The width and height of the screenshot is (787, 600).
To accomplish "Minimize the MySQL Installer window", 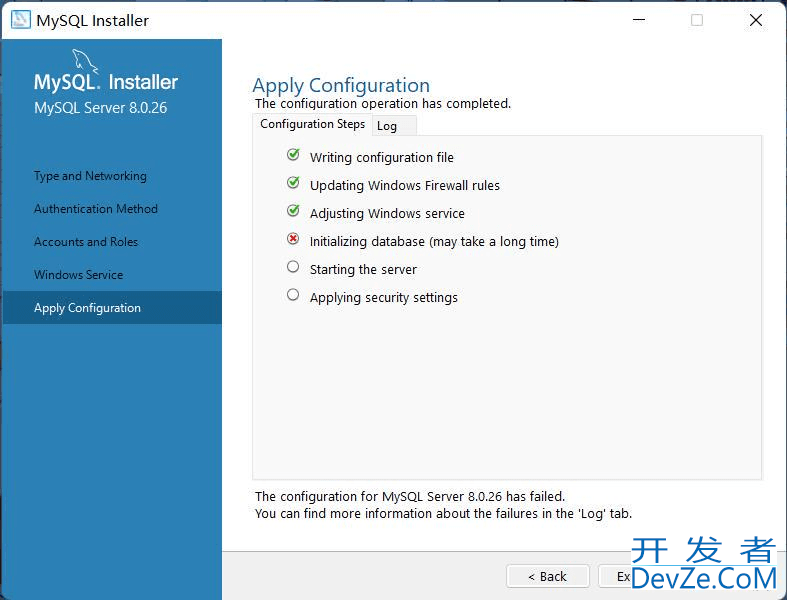I will [x=639, y=20].
